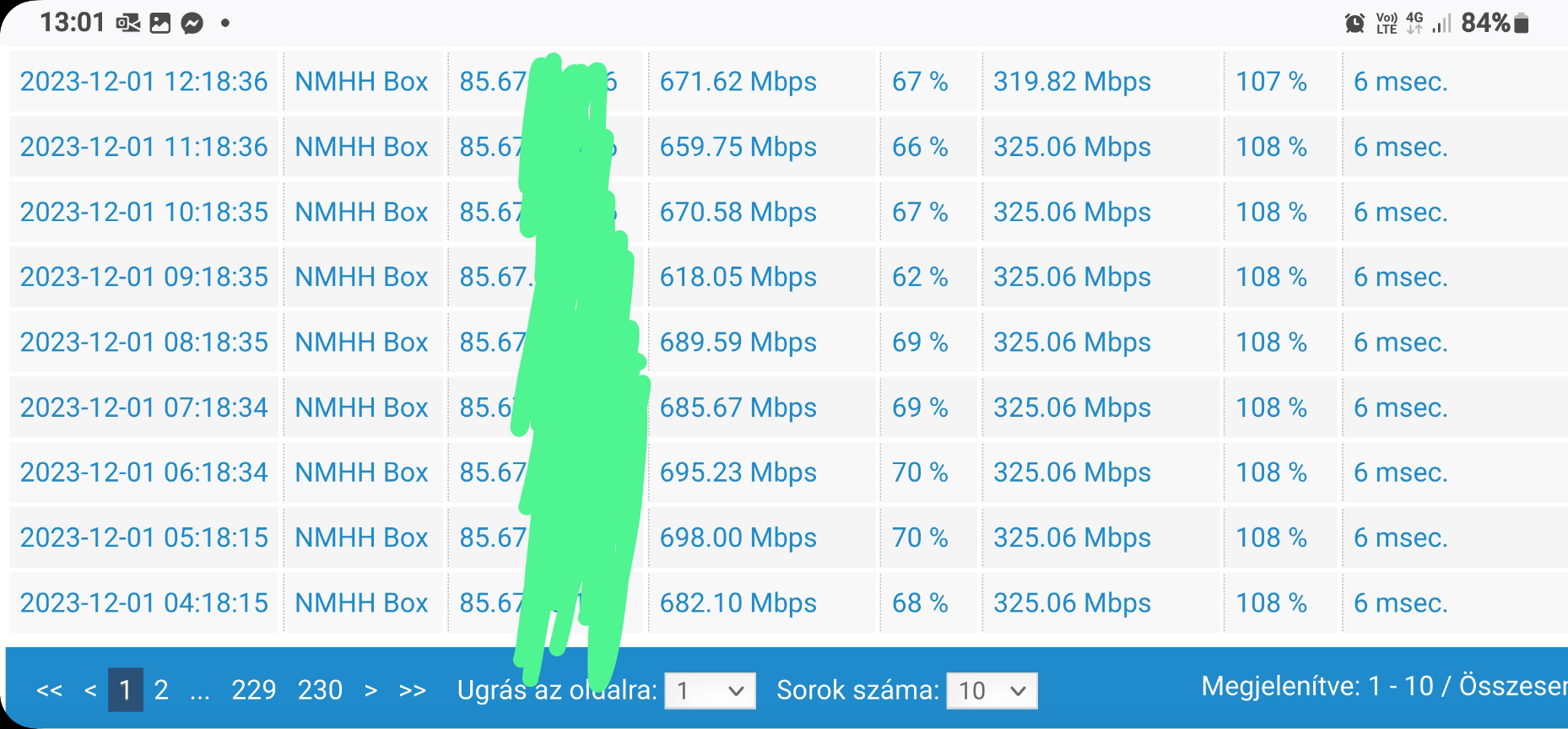
Task: Open the 'Ugrás az oldalra' page dropdown
Action: (x=711, y=691)
